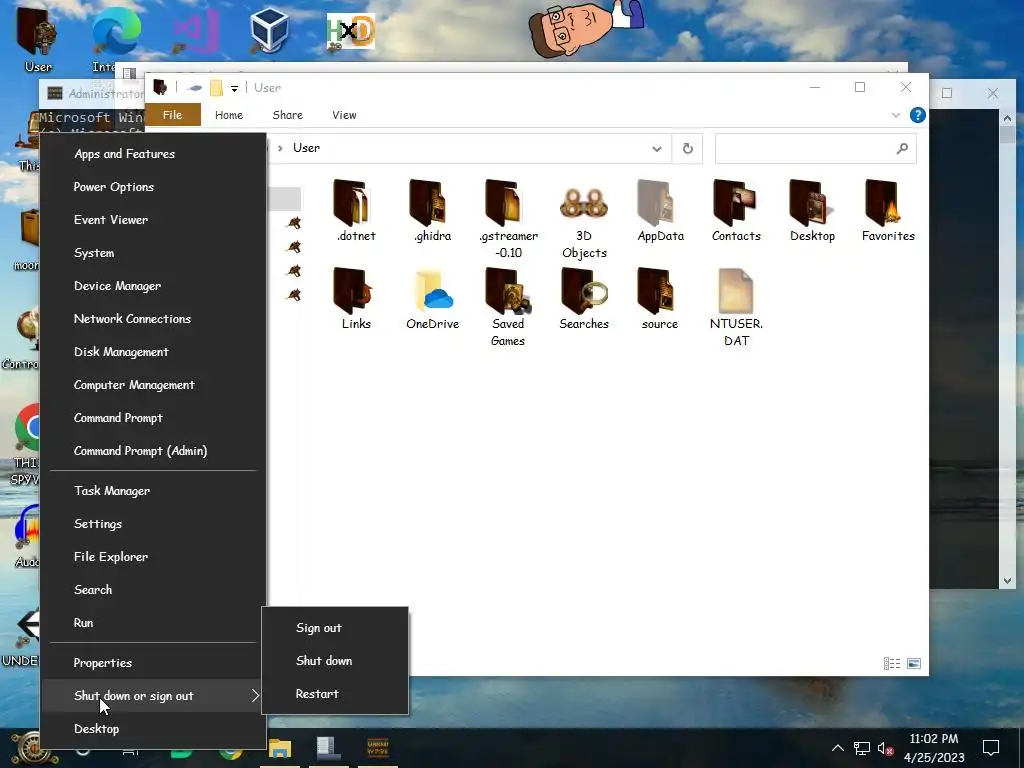1024x768 pixels.
Task: Open the File ribbon tab
Action: 172,115
